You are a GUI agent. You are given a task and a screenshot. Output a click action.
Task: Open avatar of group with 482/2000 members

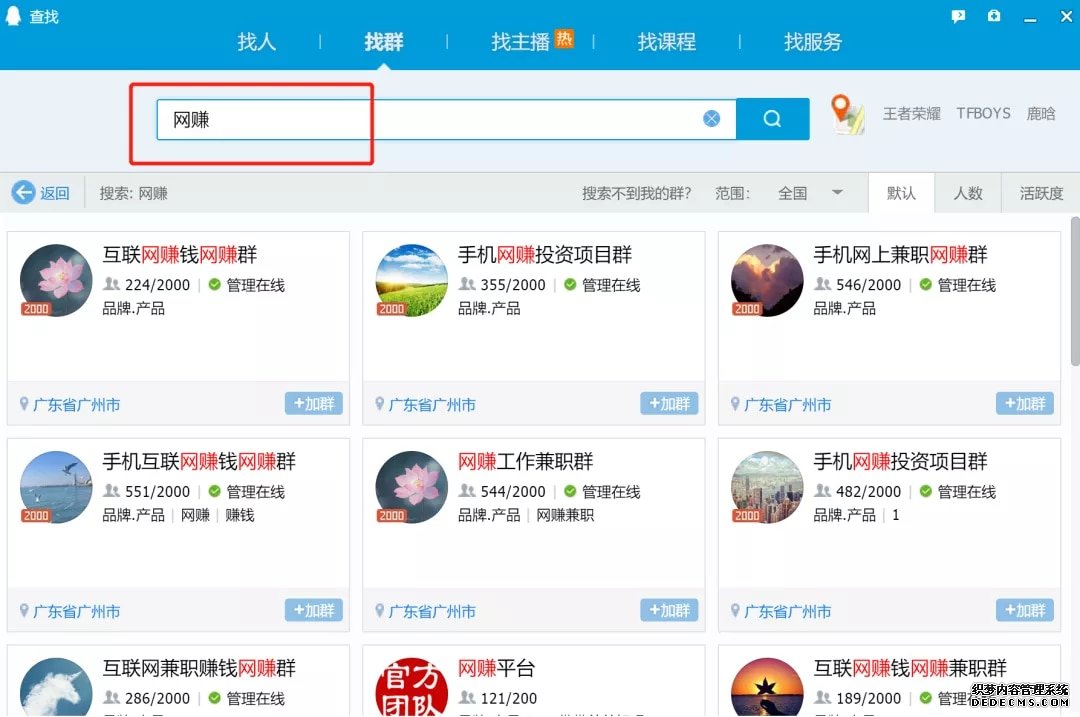767,487
